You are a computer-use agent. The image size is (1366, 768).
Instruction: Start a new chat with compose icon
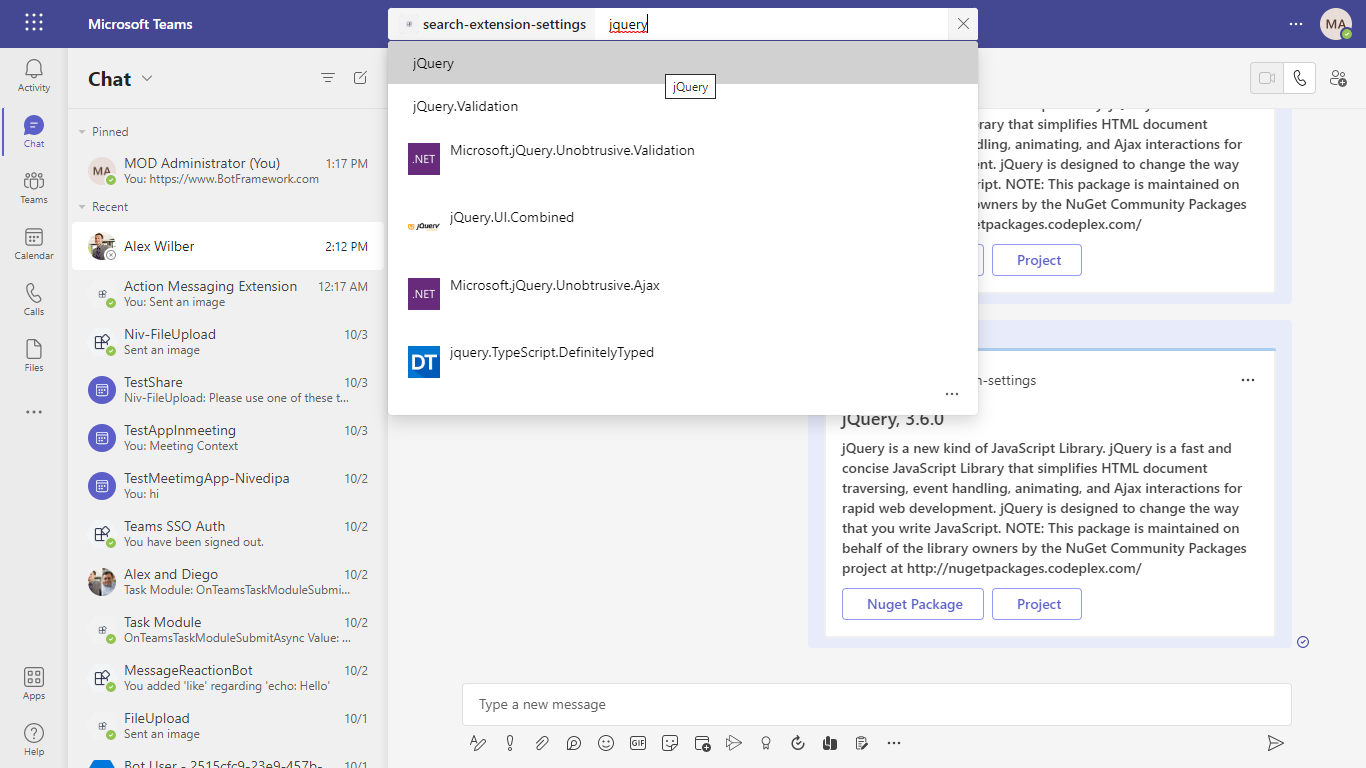click(360, 78)
